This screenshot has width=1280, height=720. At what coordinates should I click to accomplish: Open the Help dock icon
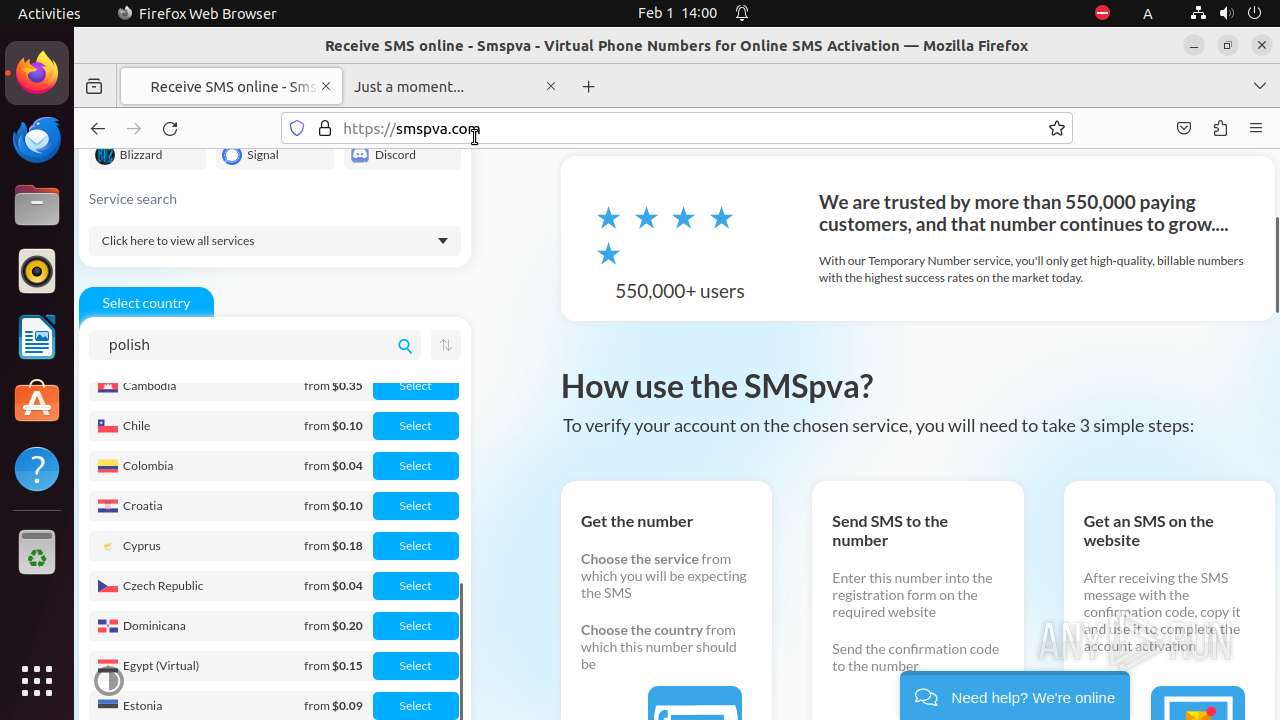click(x=37, y=469)
